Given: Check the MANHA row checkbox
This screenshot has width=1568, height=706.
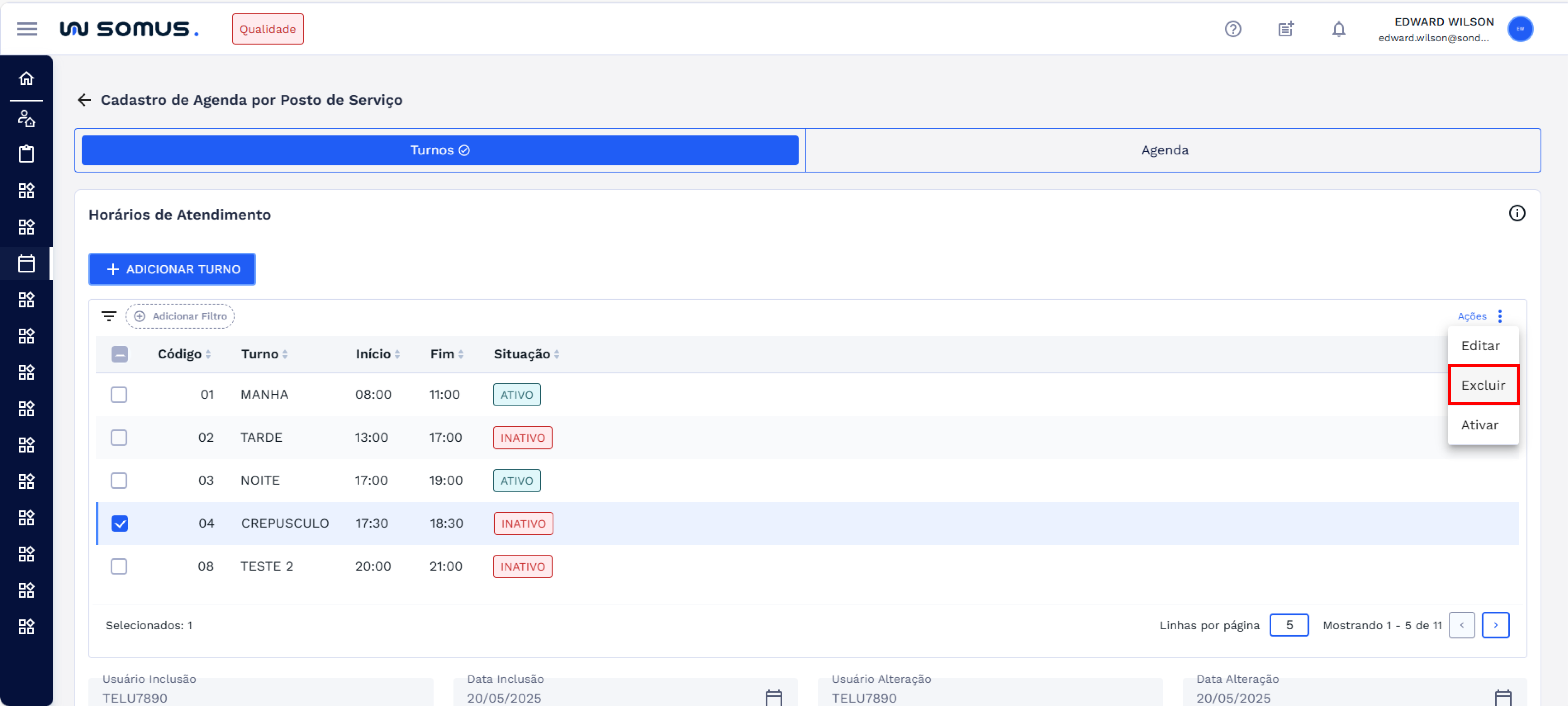Looking at the screenshot, I should pyautogui.click(x=119, y=394).
